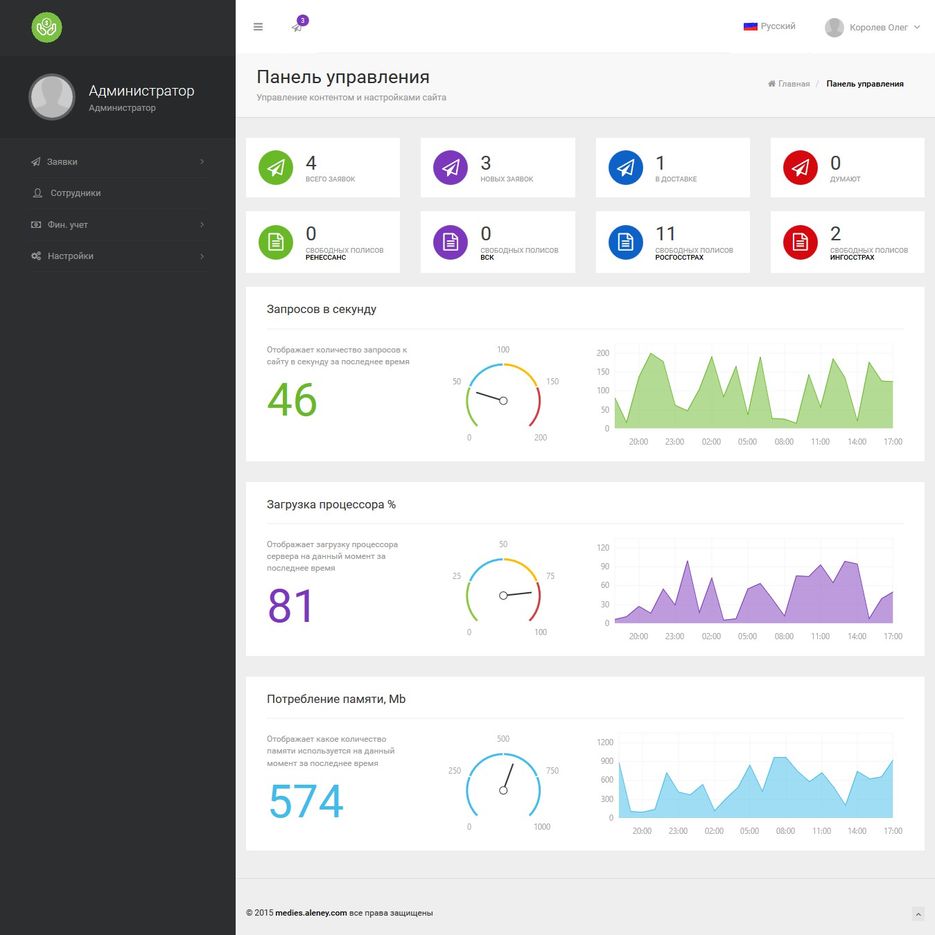Click the blue value 574
The width and height of the screenshot is (935, 935).
point(306,801)
